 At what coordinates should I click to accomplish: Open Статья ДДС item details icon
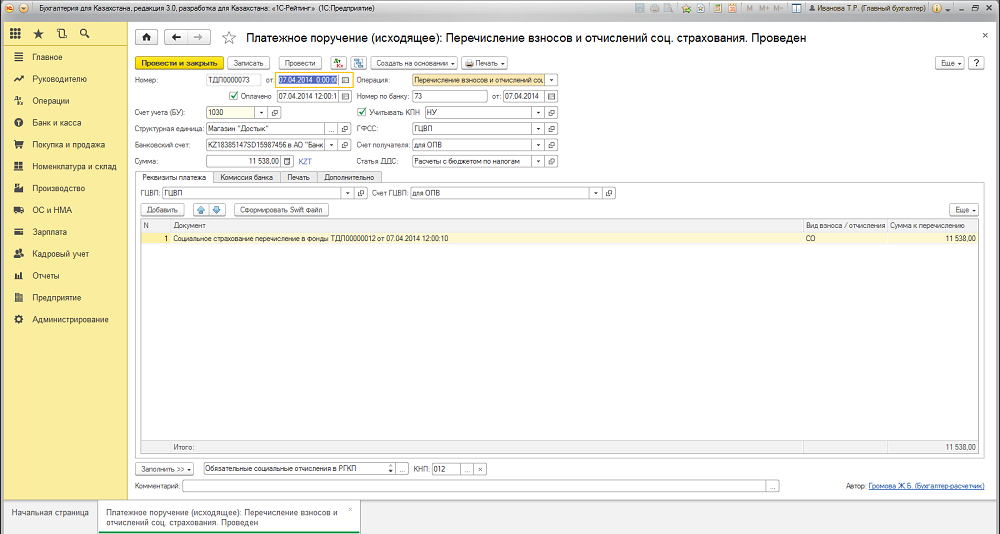[552, 161]
